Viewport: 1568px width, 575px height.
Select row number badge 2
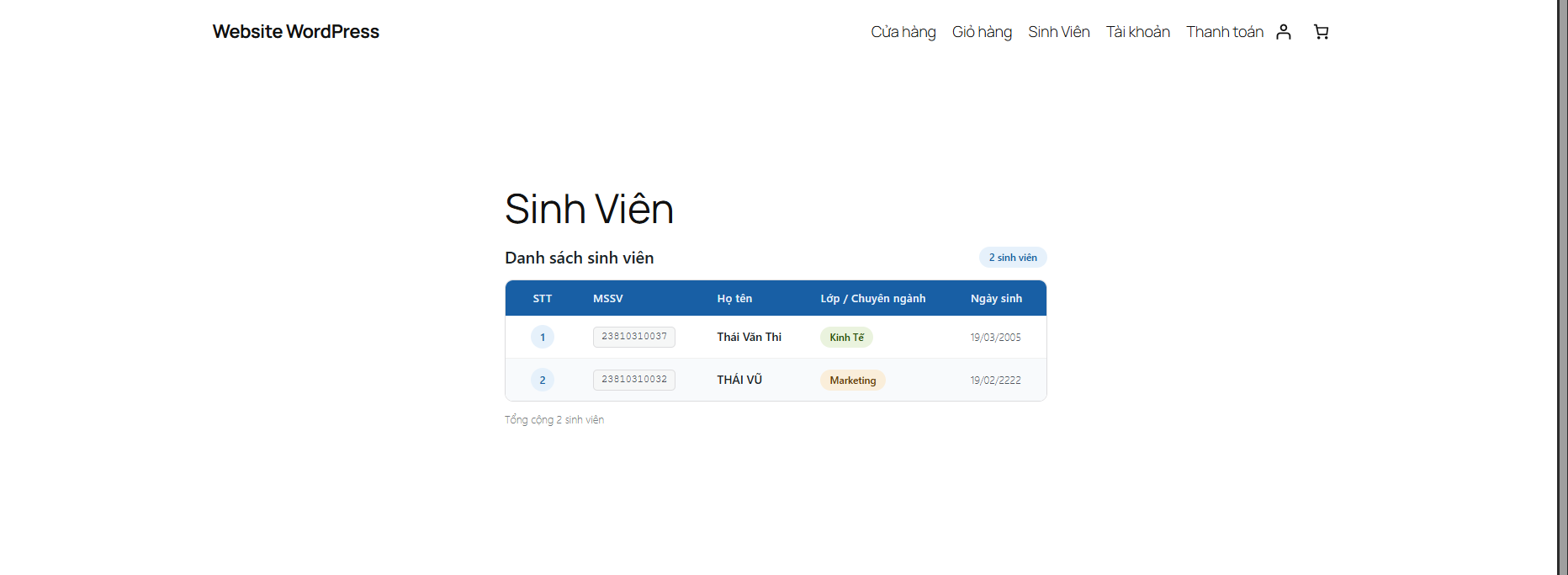pyautogui.click(x=543, y=381)
